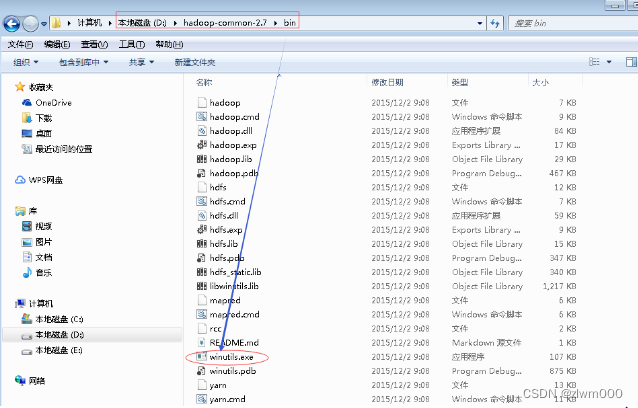Sort by the 类型 column header
Screen dimensions: 638x408
460,83
